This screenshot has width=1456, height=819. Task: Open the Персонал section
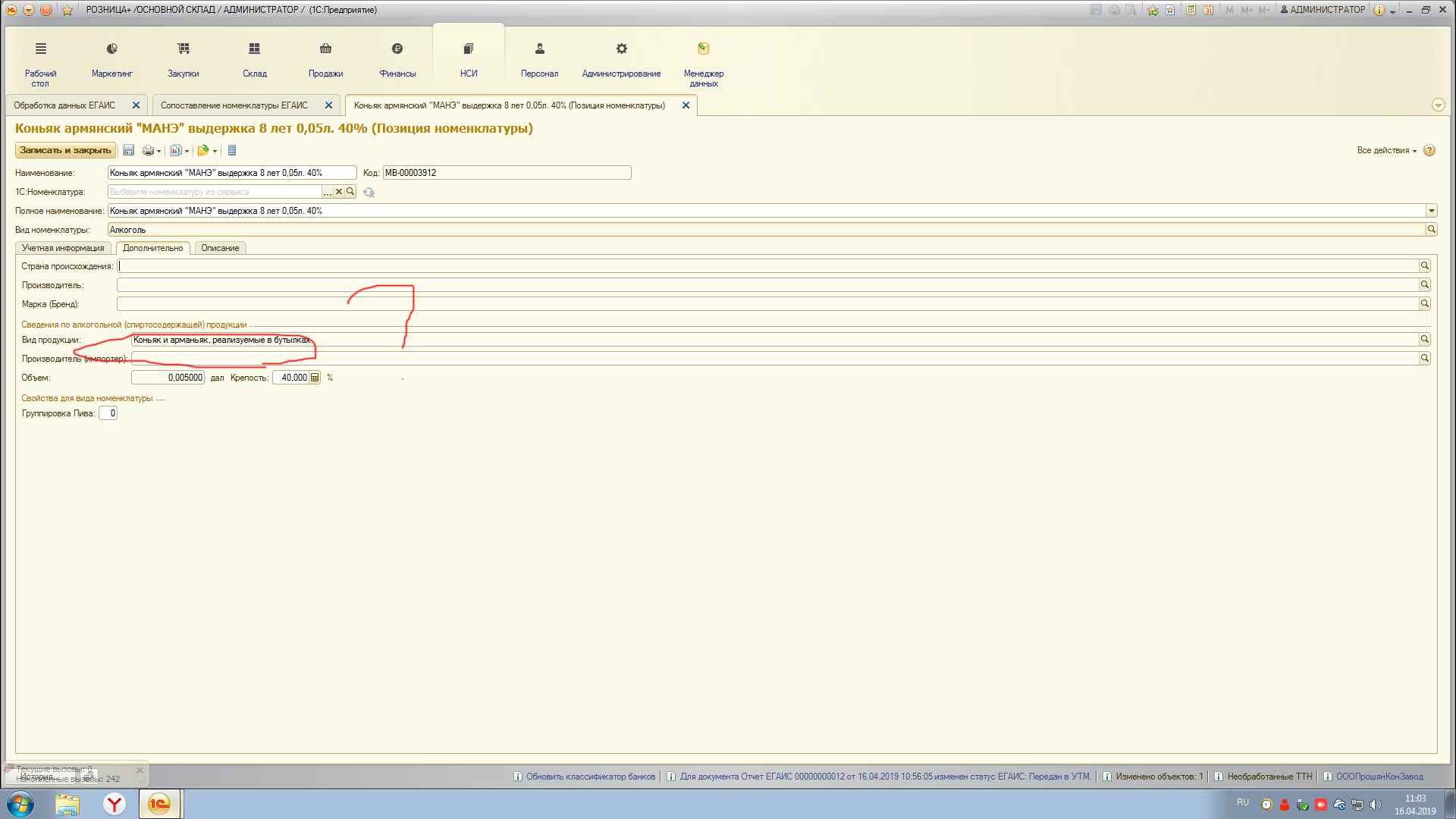[x=539, y=61]
